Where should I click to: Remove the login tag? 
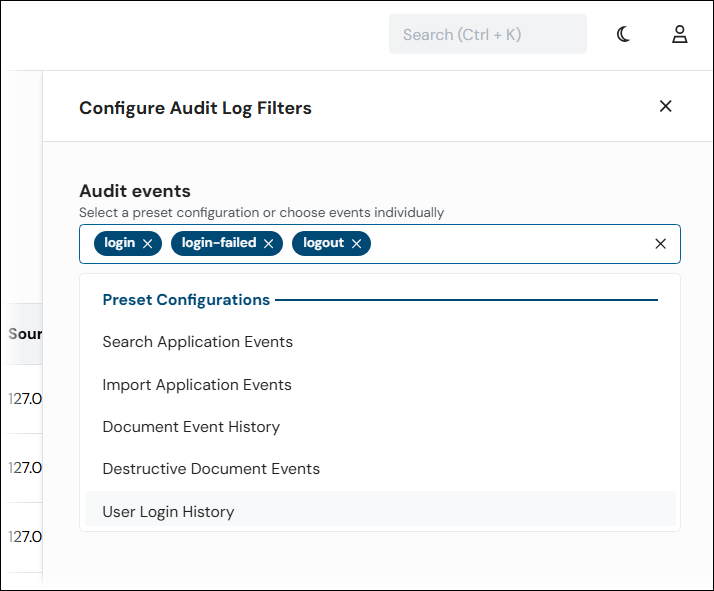click(x=148, y=244)
